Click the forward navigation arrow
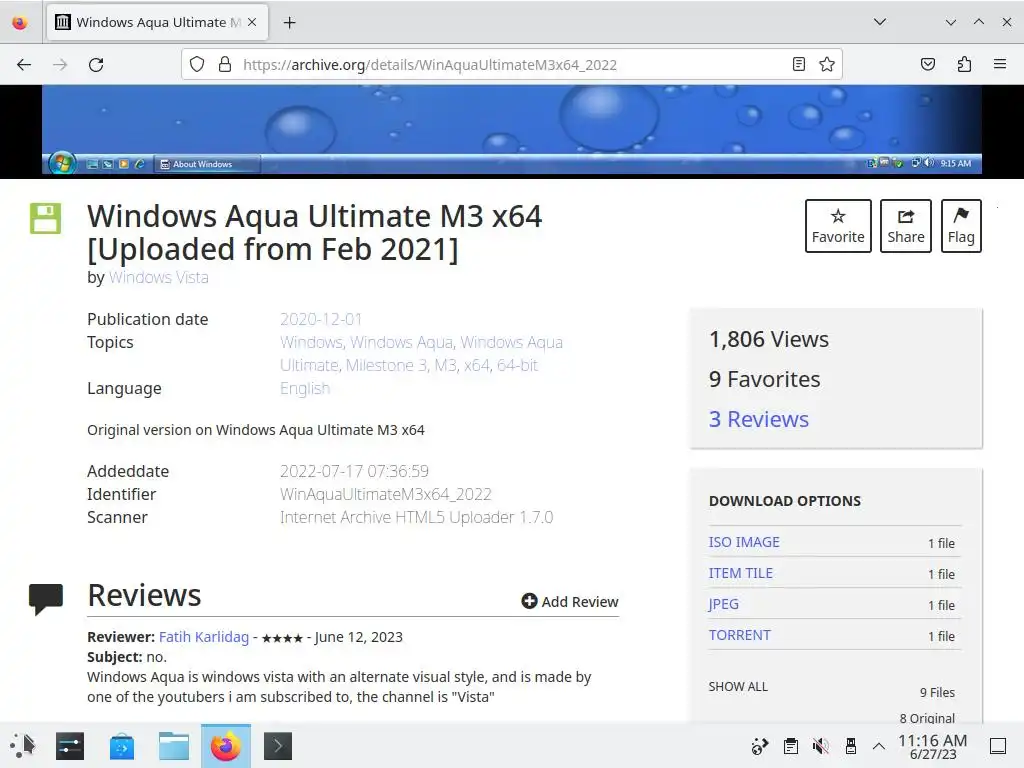Screen dimensions: 1024x768 coord(60,65)
